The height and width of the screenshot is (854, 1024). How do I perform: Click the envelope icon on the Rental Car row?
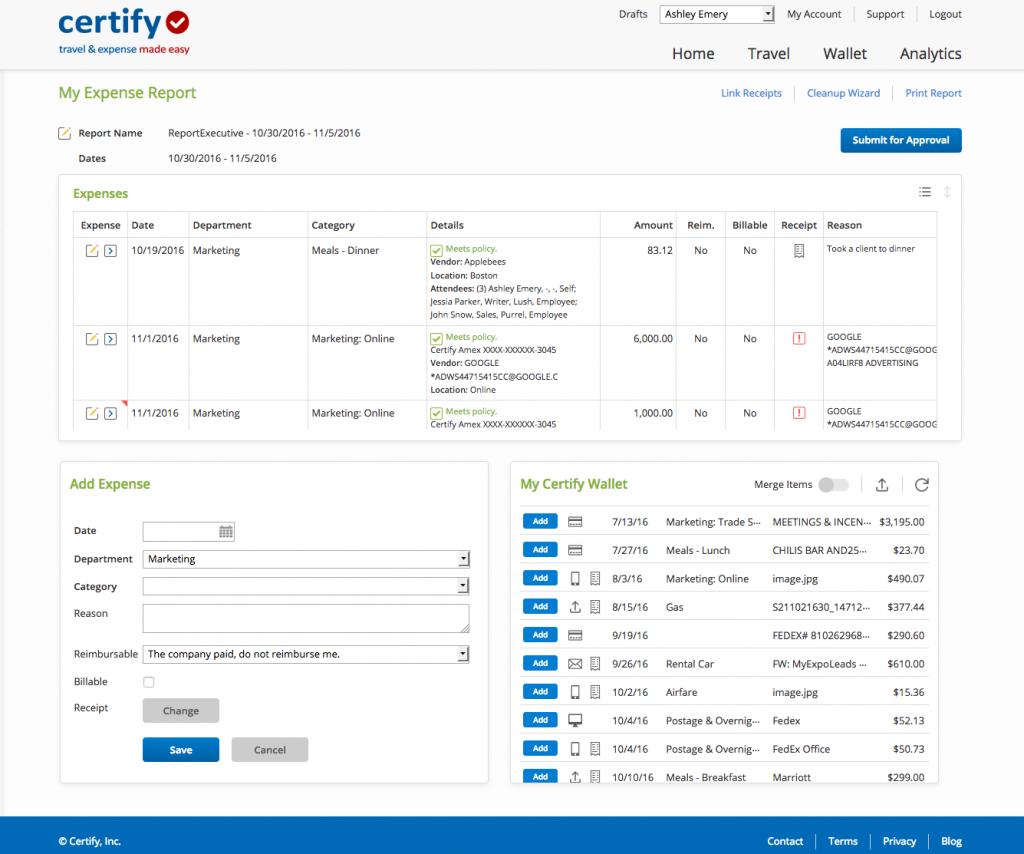[577, 663]
